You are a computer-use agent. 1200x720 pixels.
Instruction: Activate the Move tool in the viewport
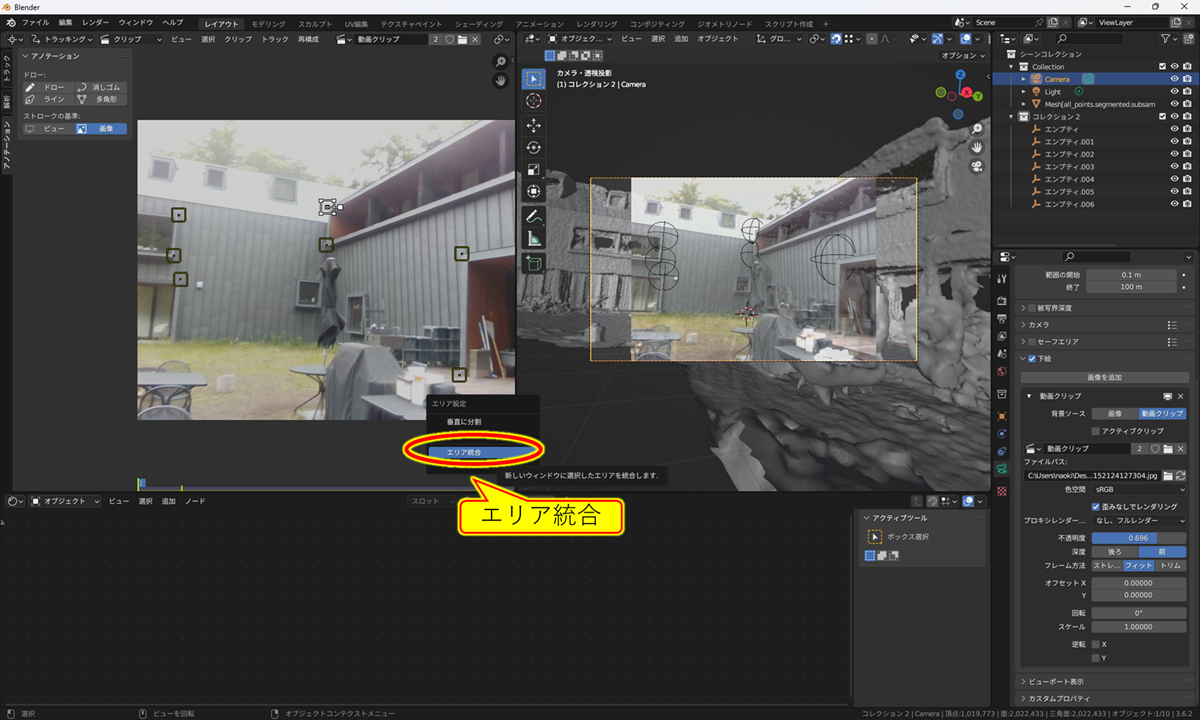[x=534, y=126]
